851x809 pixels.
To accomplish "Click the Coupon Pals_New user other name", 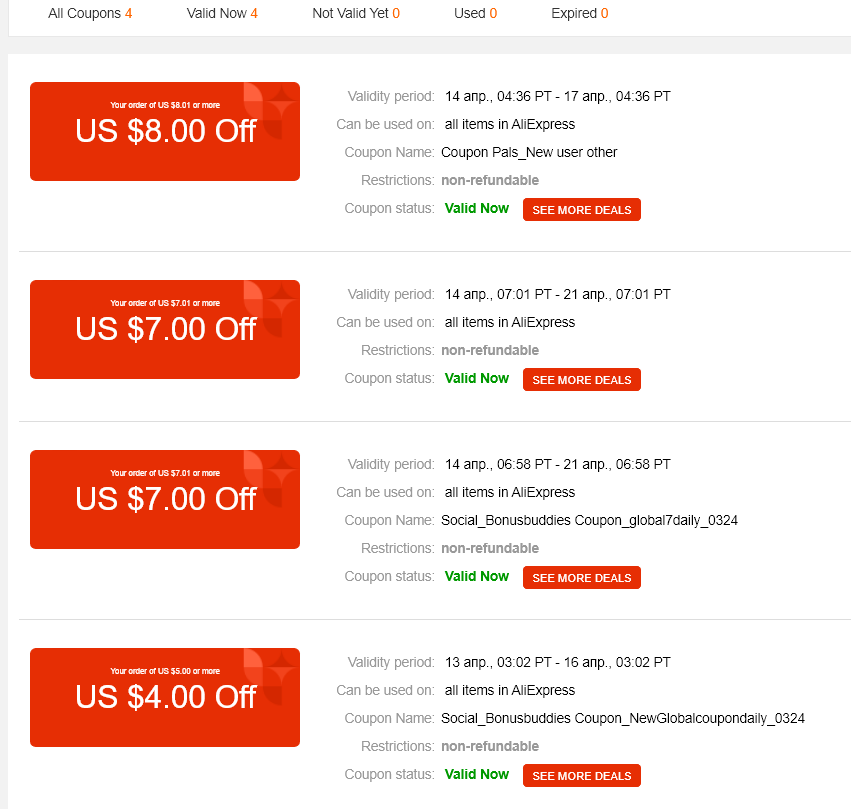I will click(529, 152).
